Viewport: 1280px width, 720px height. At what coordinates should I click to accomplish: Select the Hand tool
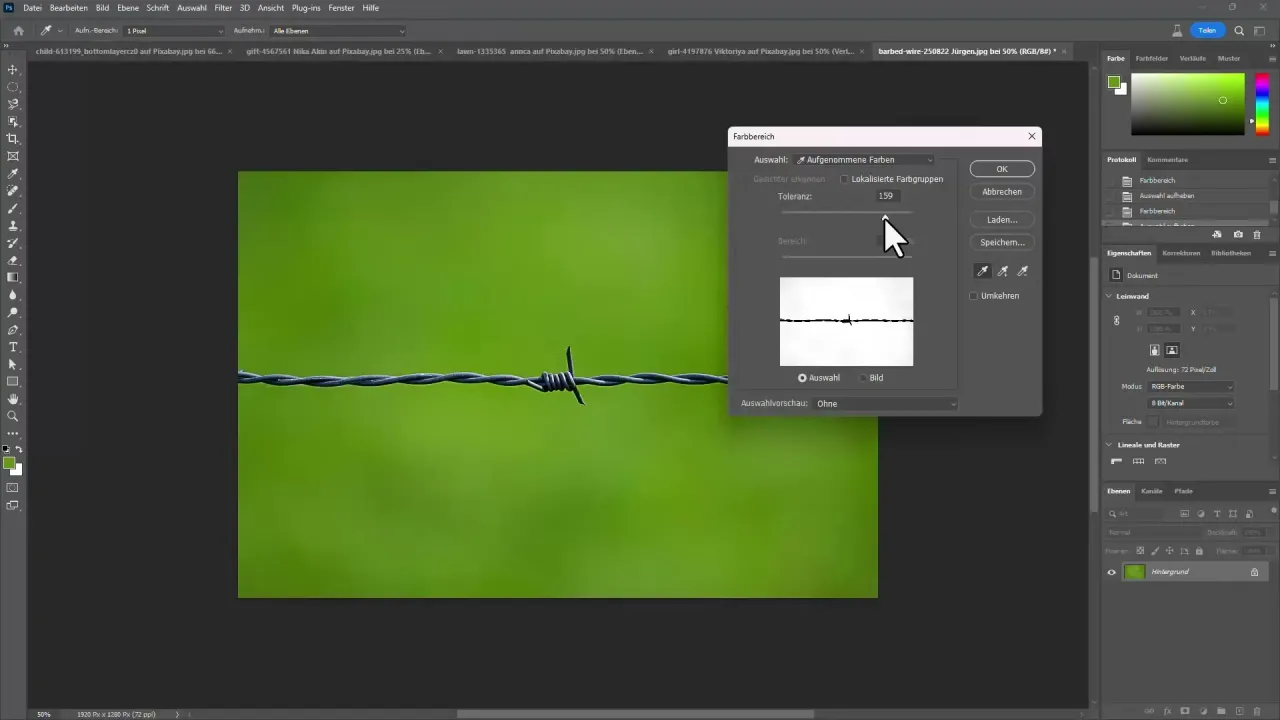click(x=13, y=398)
